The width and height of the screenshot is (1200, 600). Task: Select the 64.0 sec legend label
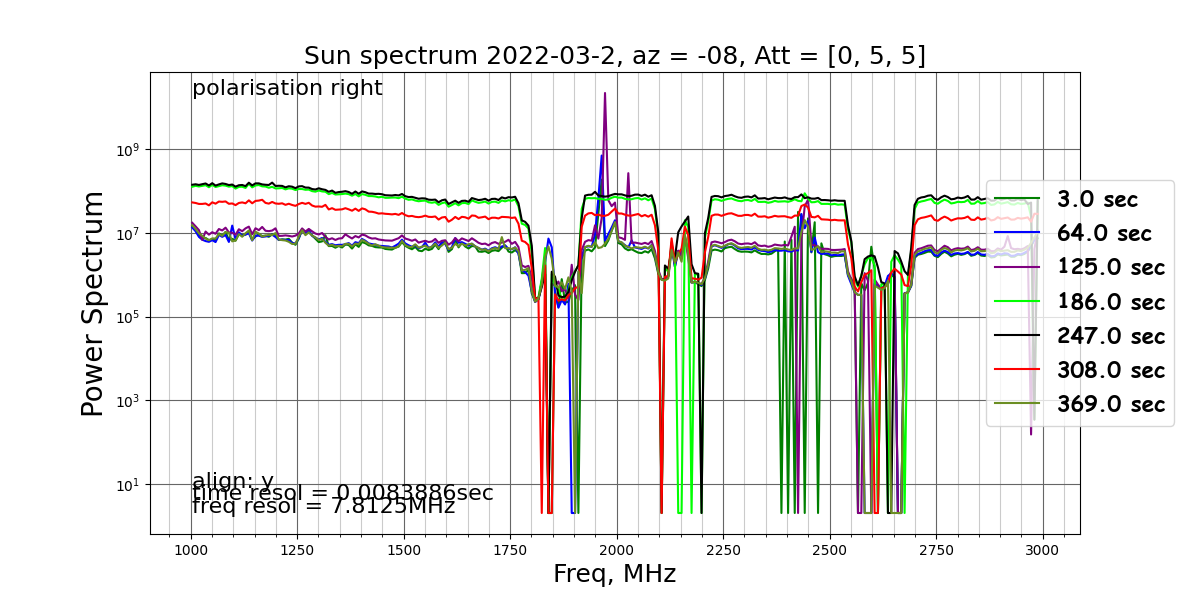coord(1104,234)
